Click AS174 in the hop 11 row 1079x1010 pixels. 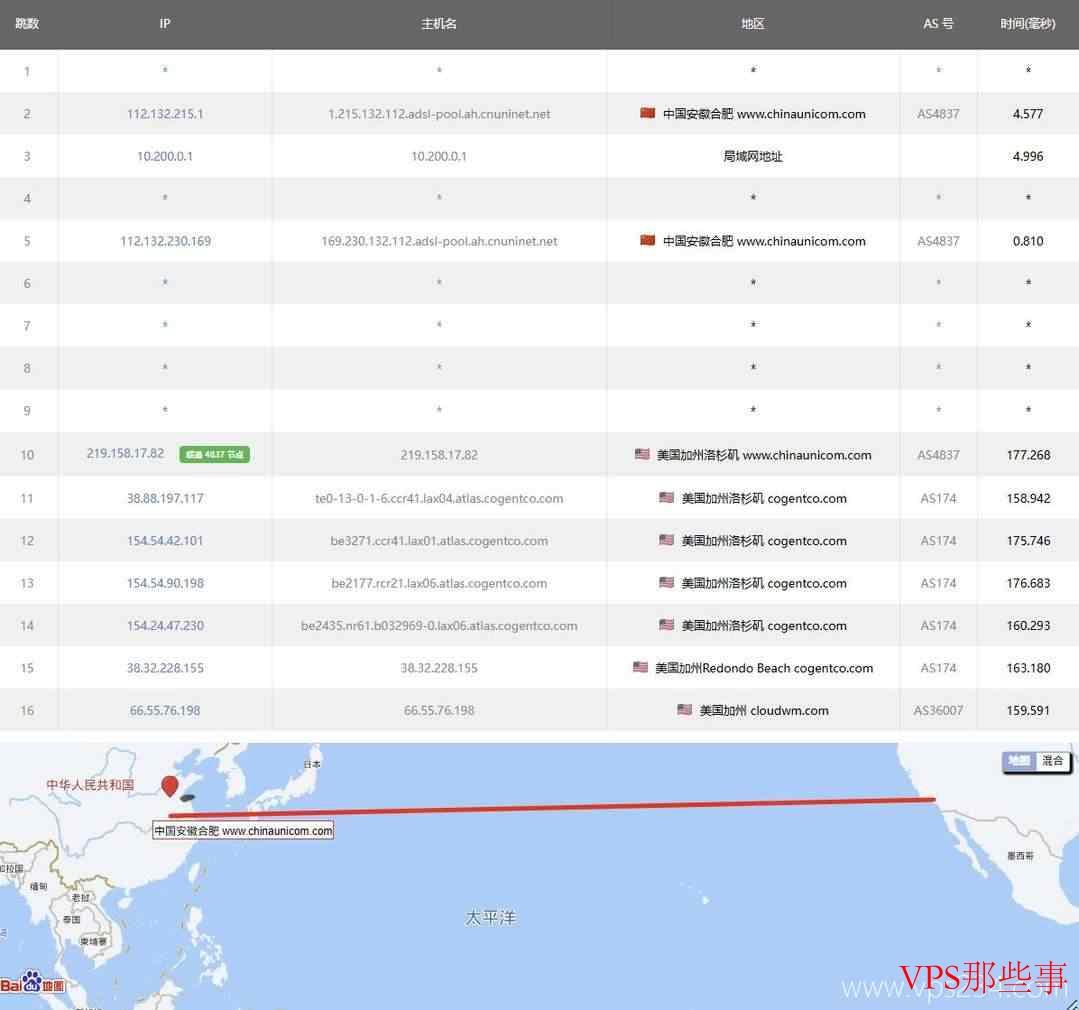click(938, 498)
